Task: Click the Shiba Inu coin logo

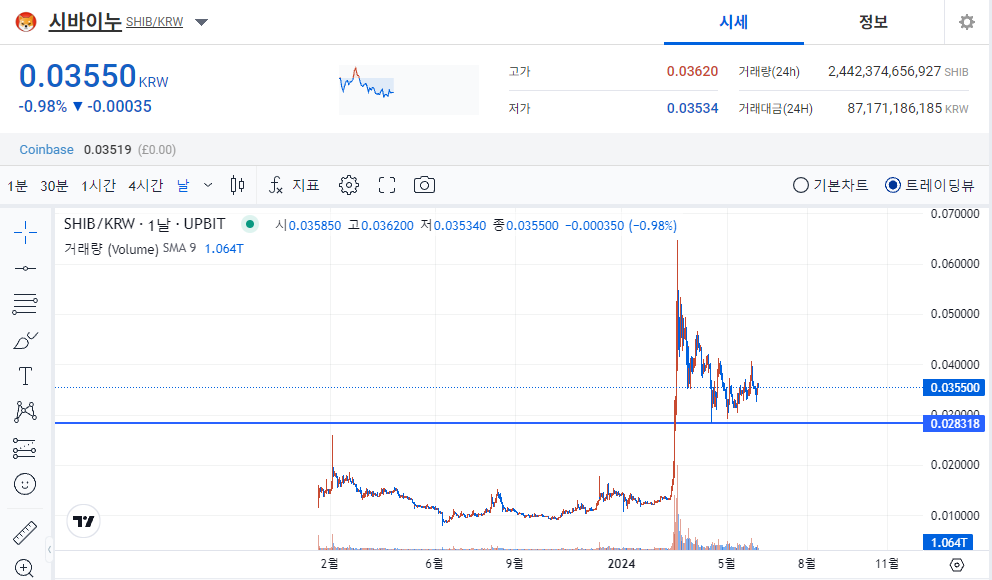Action: point(26,22)
